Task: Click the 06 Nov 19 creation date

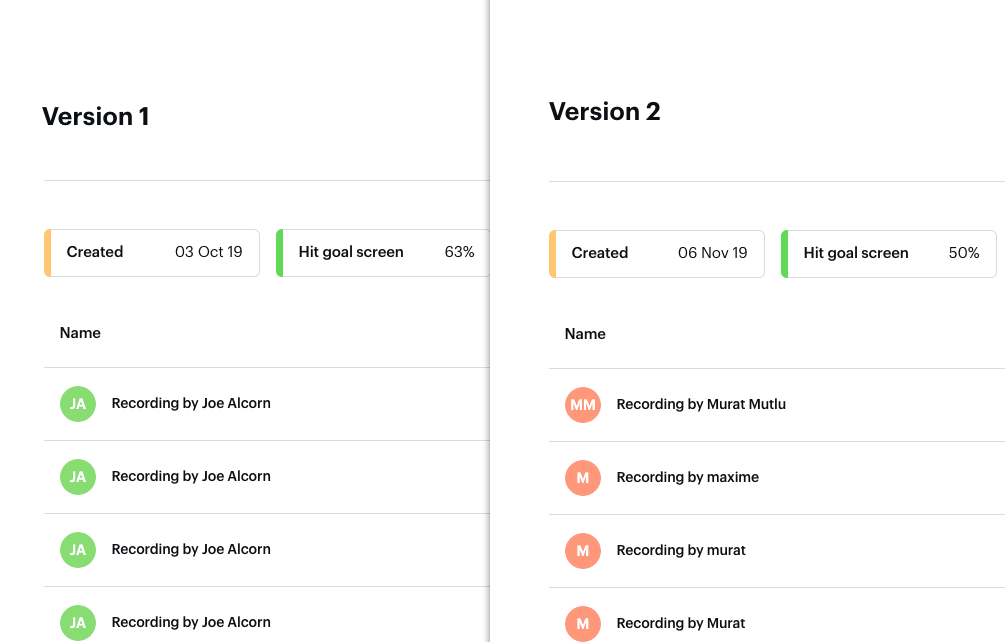Action: tap(713, 253)
